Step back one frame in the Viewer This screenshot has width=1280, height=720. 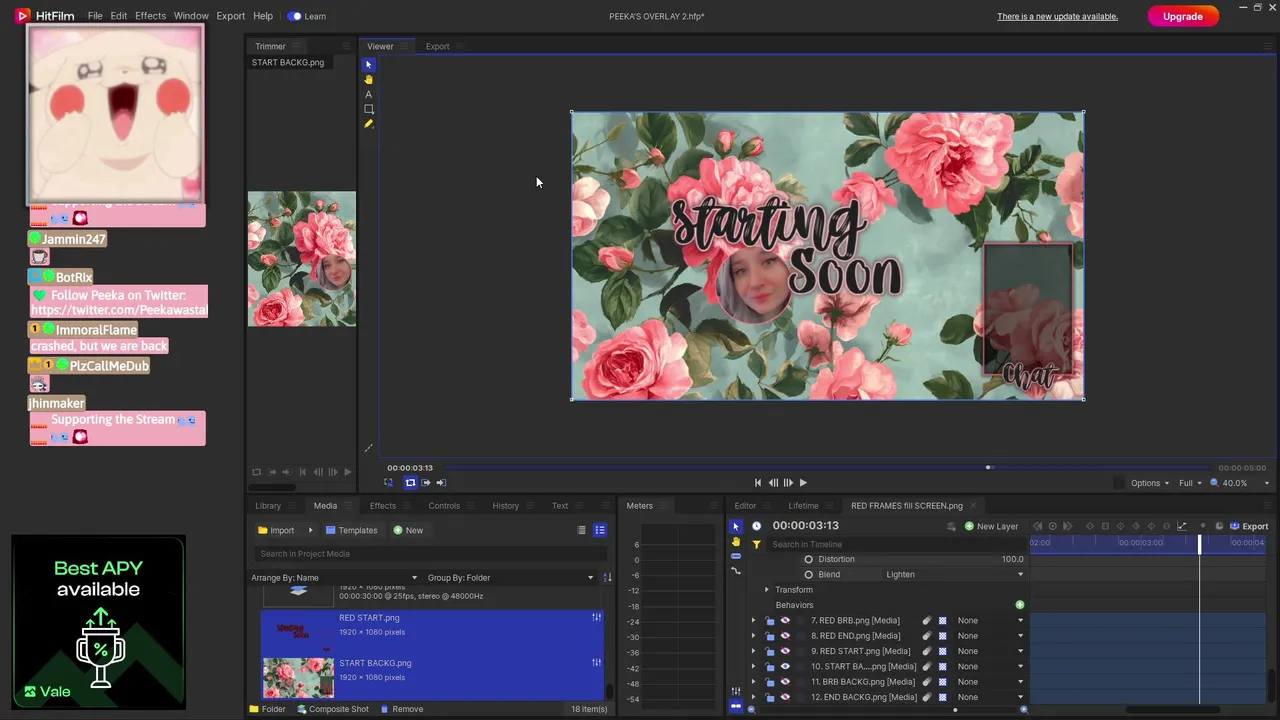tap(773, 483)
